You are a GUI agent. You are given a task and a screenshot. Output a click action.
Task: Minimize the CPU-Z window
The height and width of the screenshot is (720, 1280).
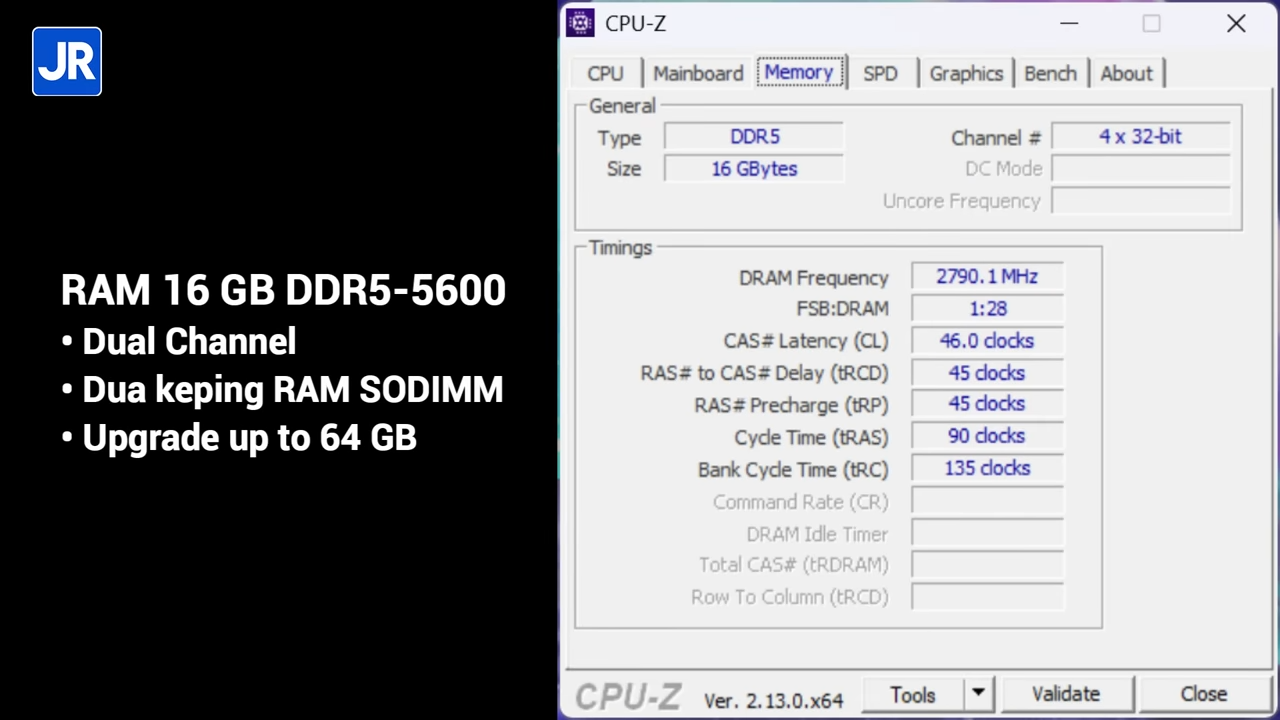click(x=1069, y=23)
